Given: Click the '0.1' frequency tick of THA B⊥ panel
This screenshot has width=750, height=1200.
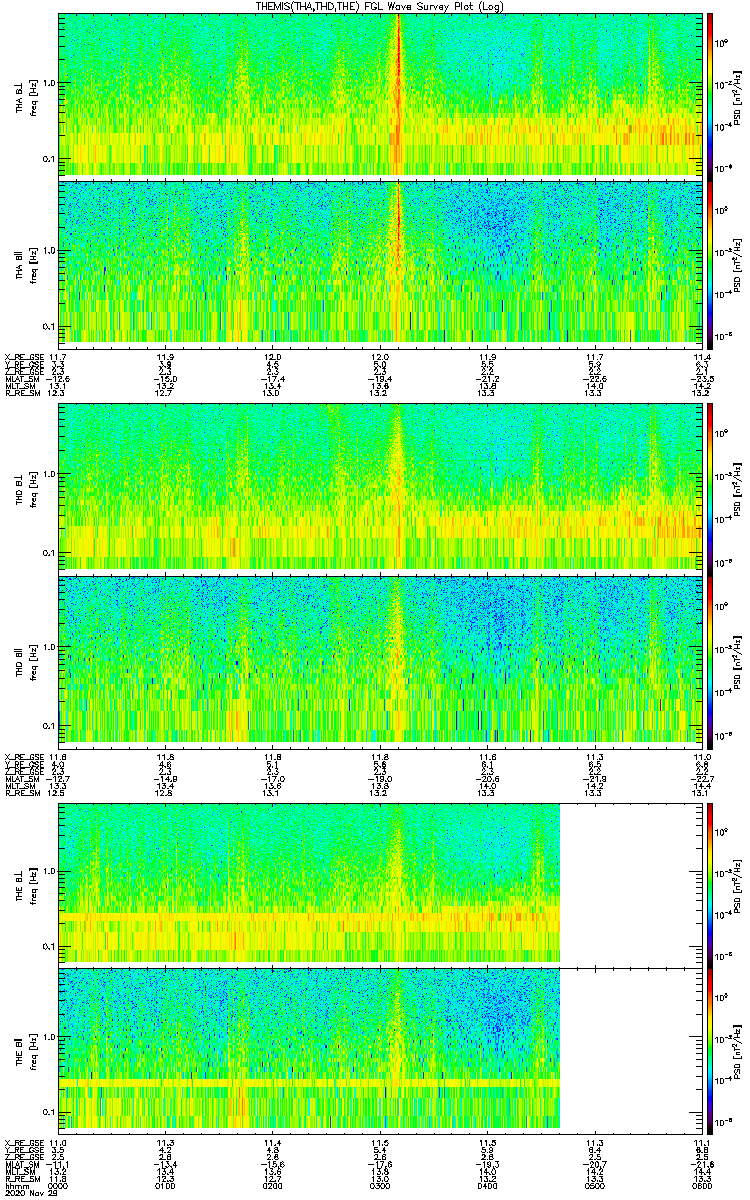Looking at the screenshot, I should click(48, 160).
